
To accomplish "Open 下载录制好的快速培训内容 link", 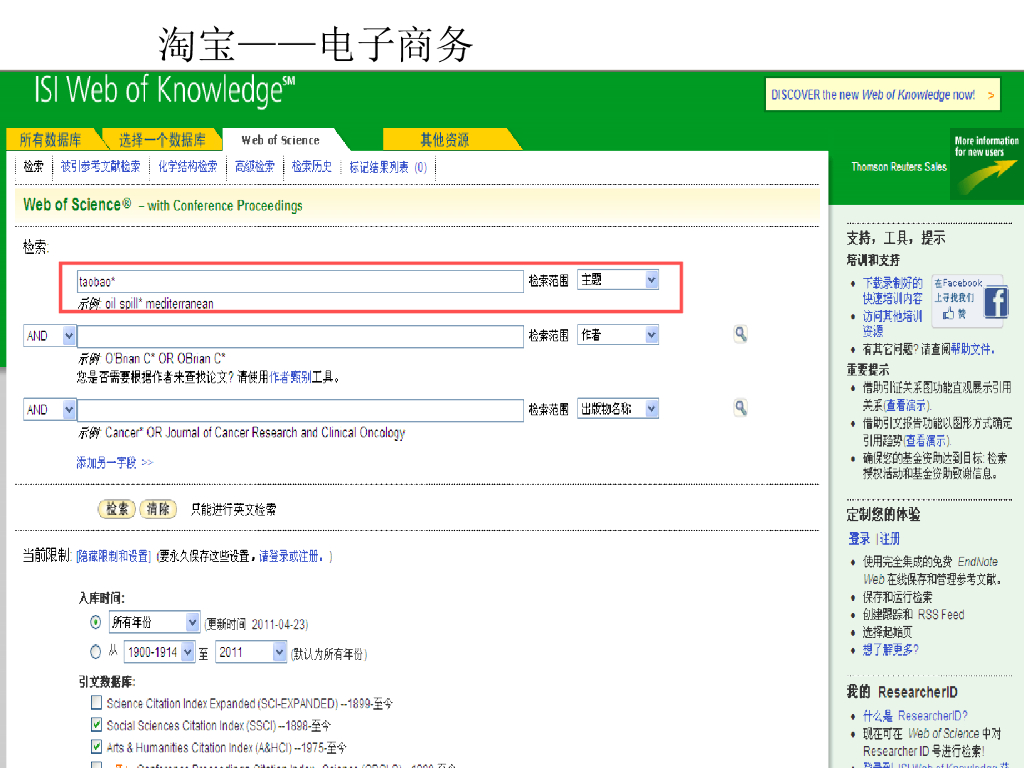I will pos(893,291).
